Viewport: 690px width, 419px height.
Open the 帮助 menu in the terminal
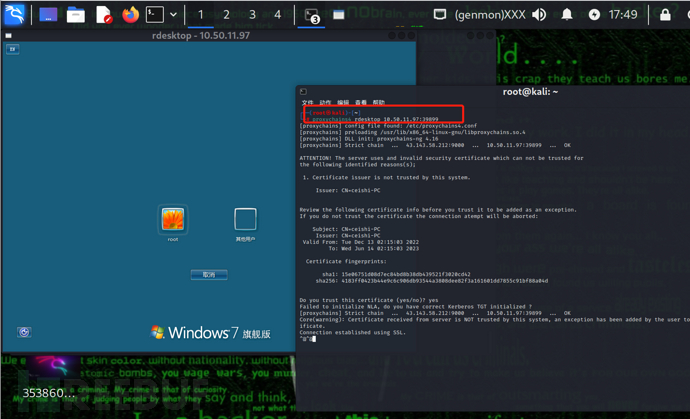pyautogui.click(x=378, y=103)
